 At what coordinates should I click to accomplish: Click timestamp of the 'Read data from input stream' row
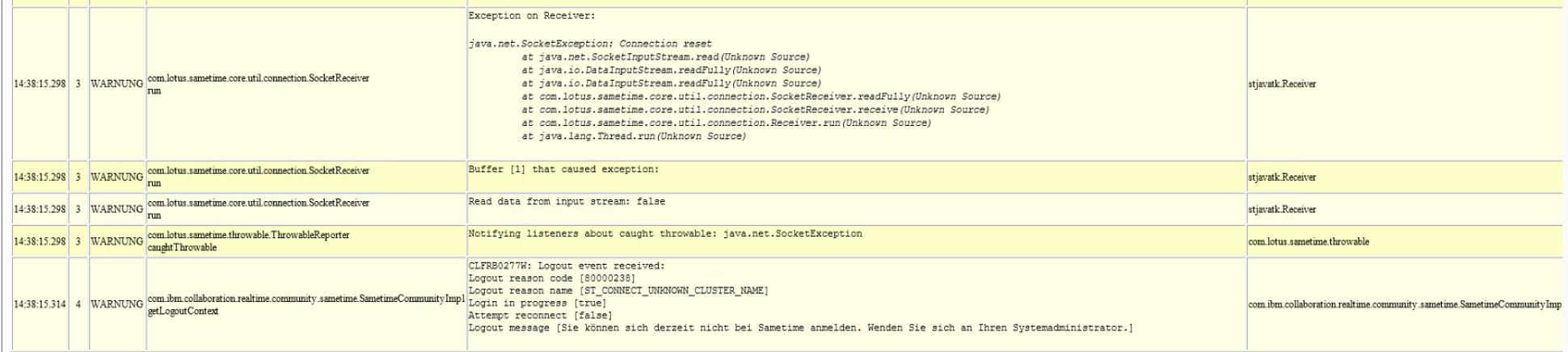[40, 209]
